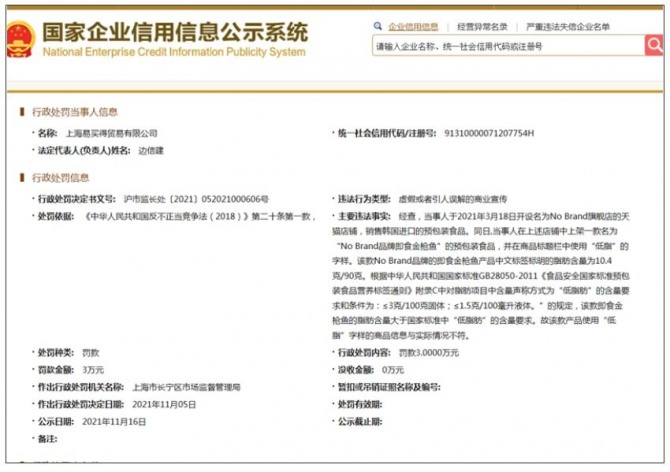Viewport: 670px width, 472px height.
Task: Click credit code 91310000071207754H
Action: coord(489,133)
